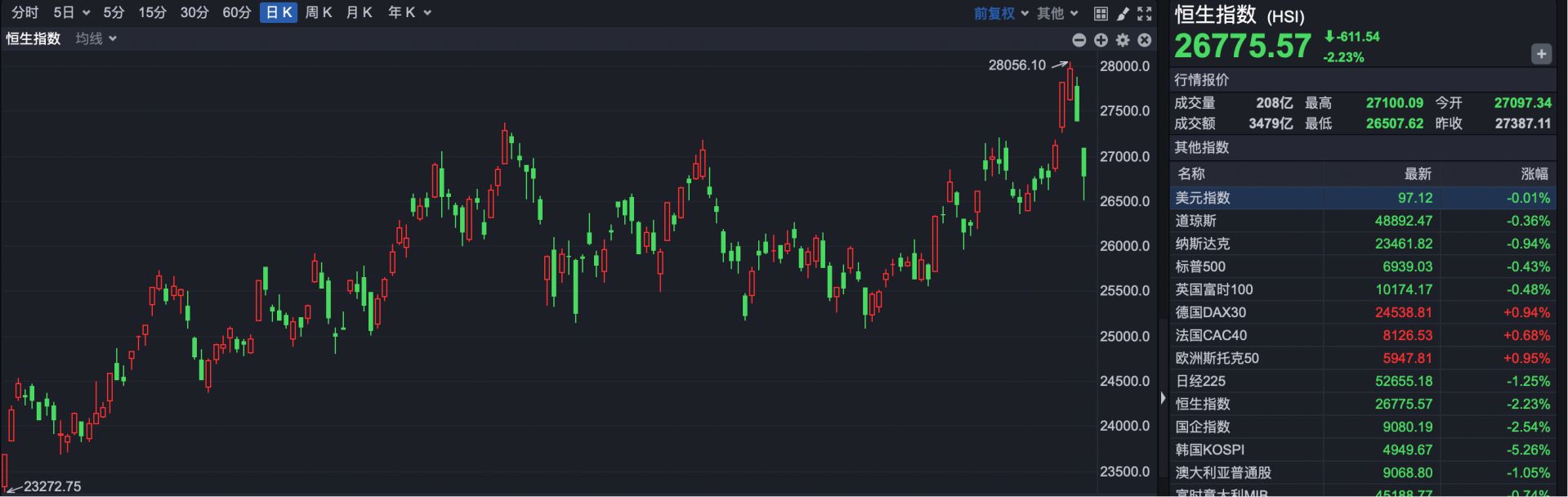Switch to the 分时 intraday tab
The height and width of the screenshot is (497, 1568).
[25, 13]
